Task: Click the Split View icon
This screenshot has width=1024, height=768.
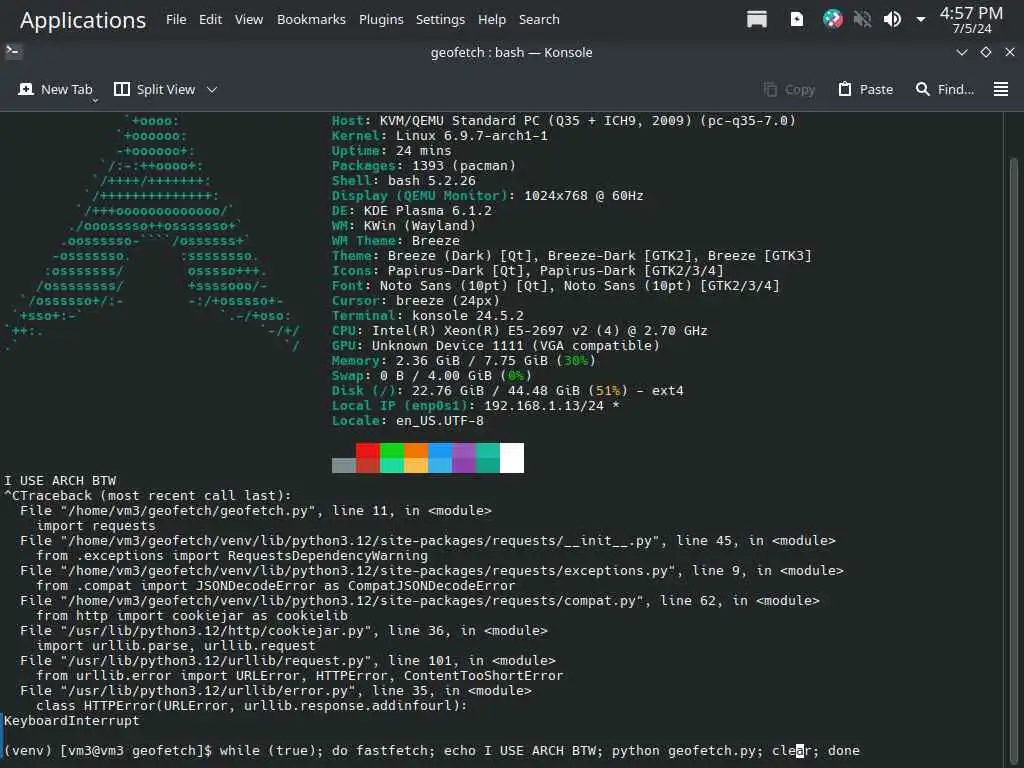Action: (121, 89)
